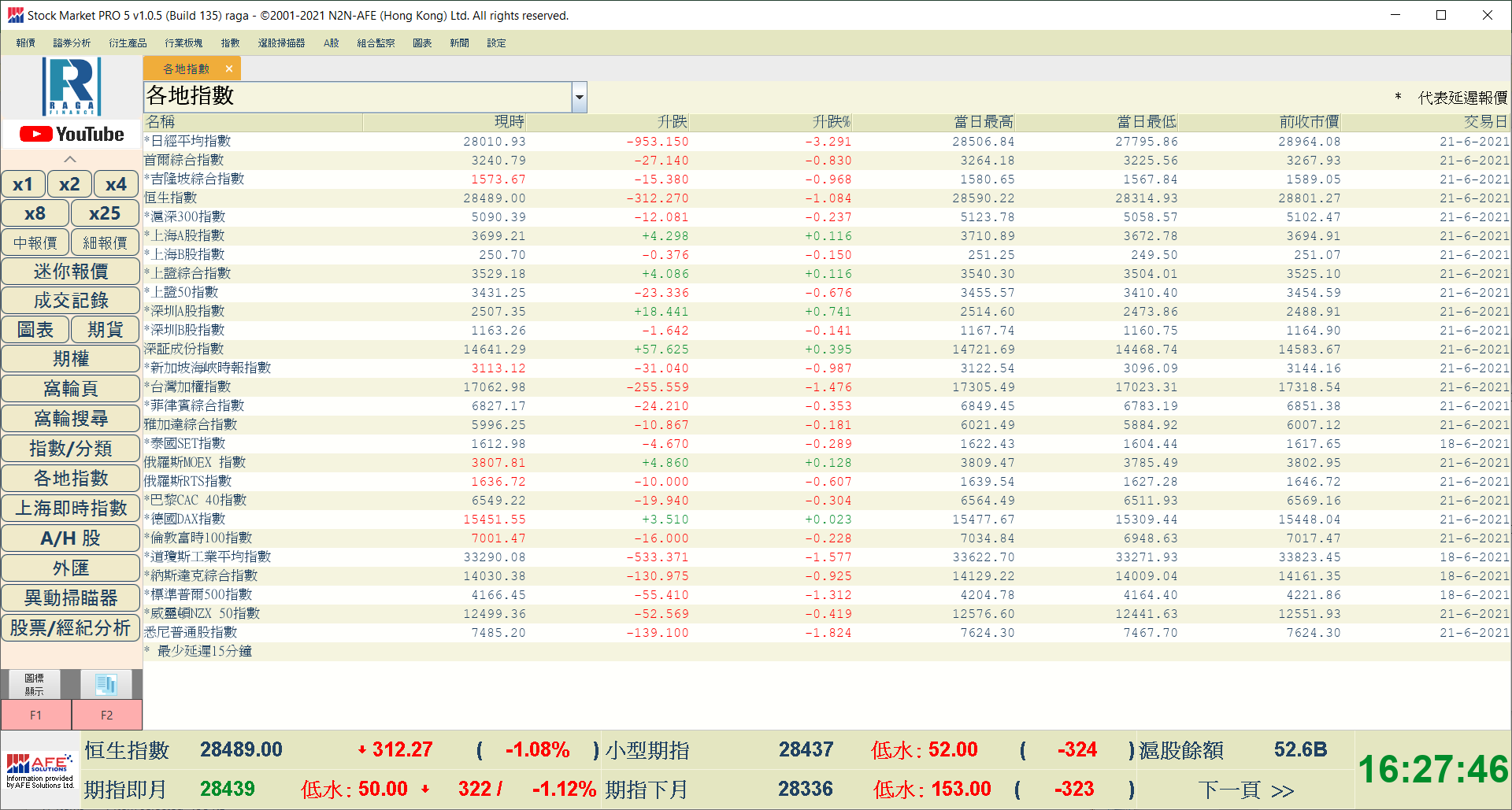Select the 恒生指數 row in the table
The width and height of the screenshot is (1512, 810).
[x=171, y=198]
